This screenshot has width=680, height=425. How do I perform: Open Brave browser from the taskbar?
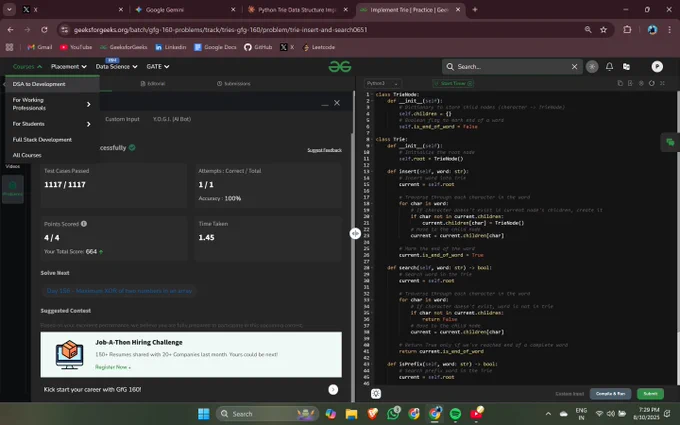[373, 414]
